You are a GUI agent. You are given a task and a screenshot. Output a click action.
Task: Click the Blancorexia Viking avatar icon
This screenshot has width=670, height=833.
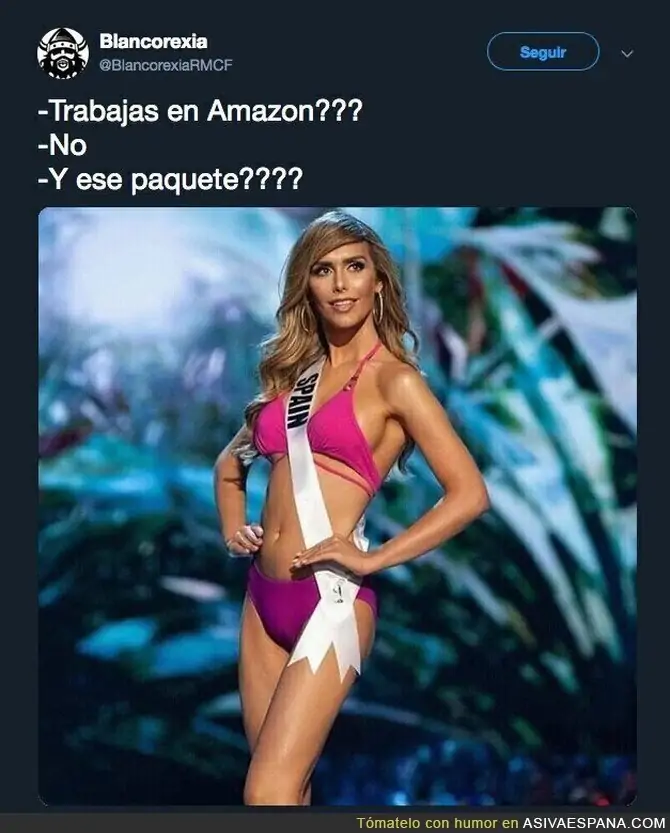[63, 53]
